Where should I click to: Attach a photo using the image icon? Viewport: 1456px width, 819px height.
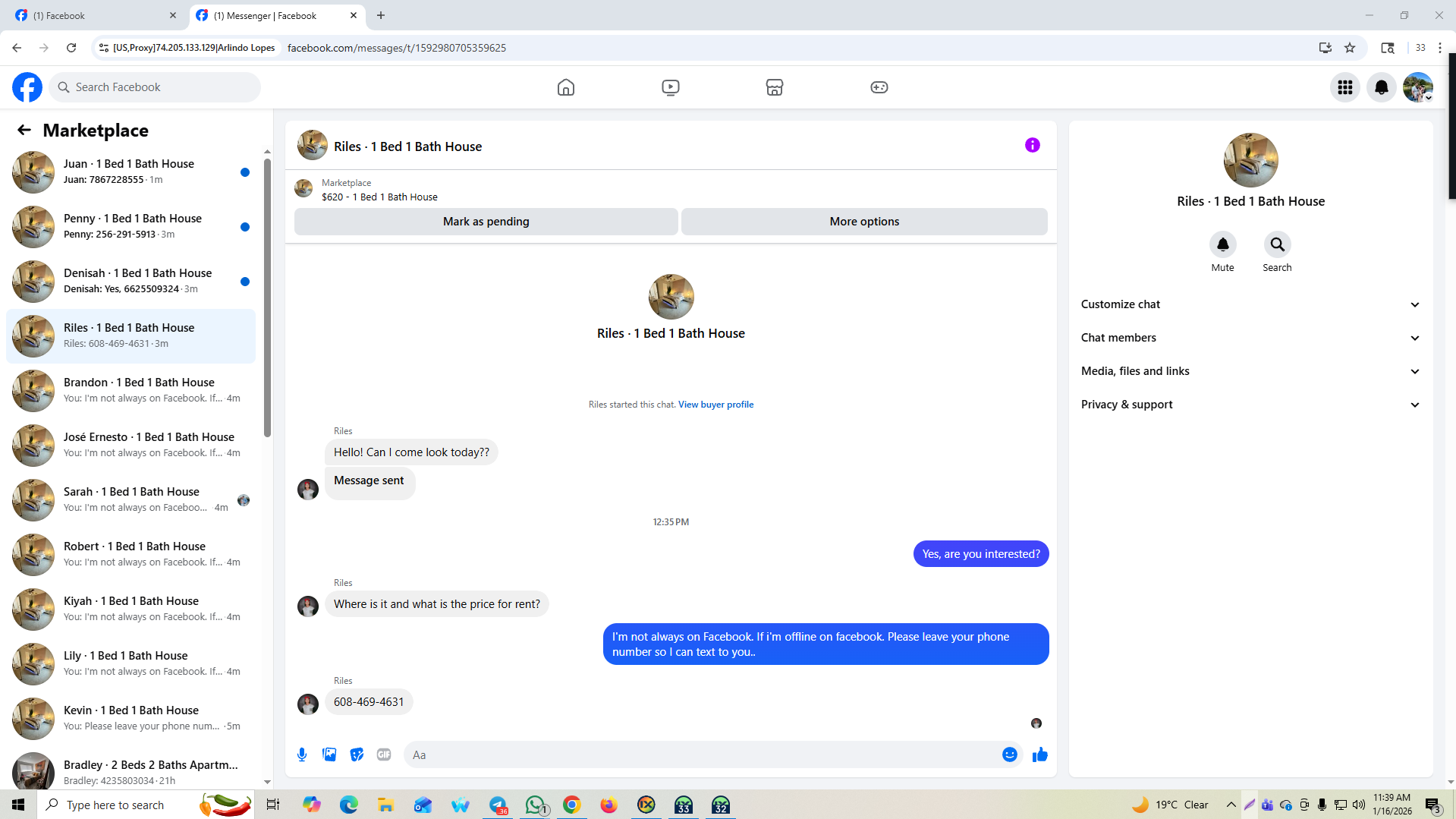(329, 754)
